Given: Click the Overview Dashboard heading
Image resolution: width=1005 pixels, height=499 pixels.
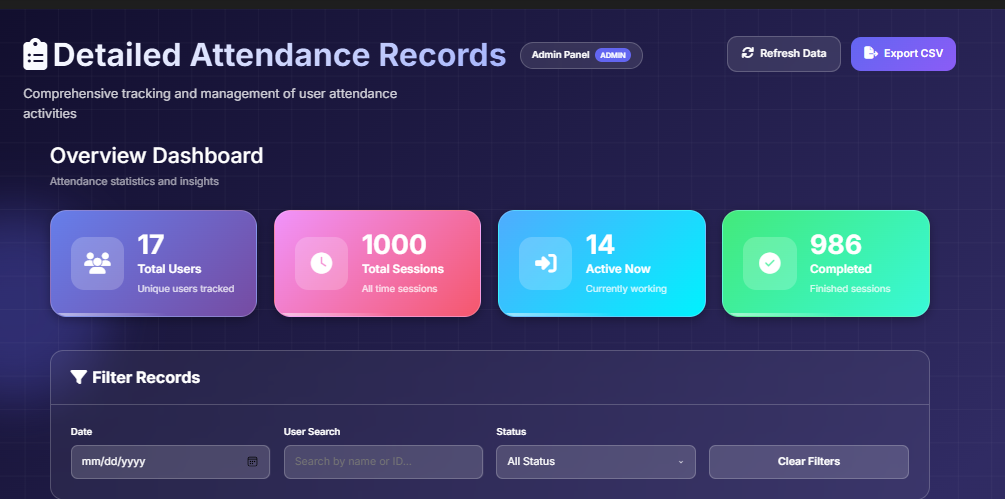Looking at the screenshot, I should pyautogui.click(x=156, y=156).
